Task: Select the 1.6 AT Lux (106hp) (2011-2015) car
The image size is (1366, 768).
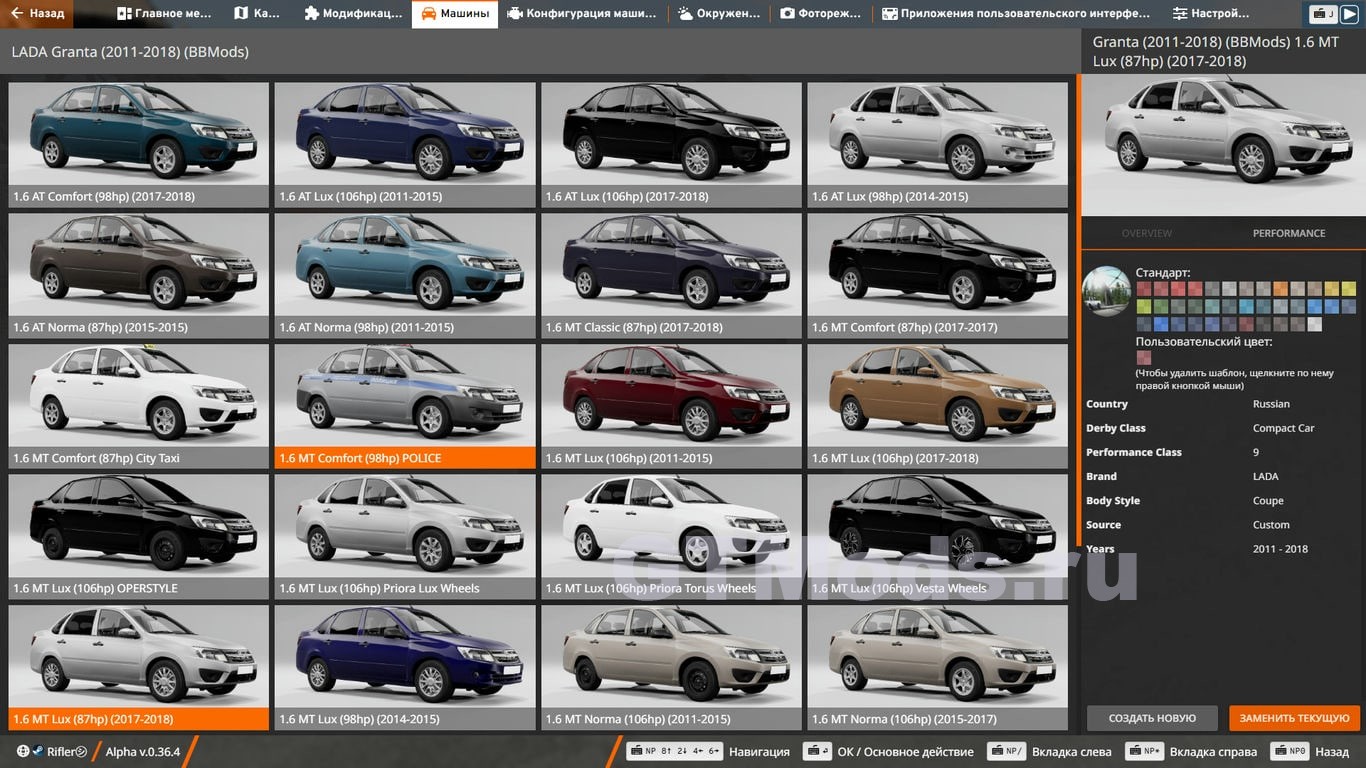Action: click(405, 145)
